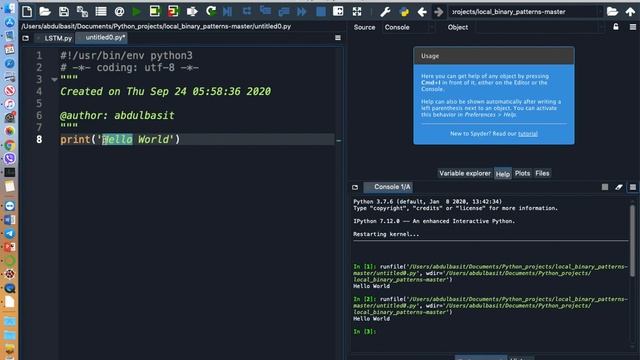Image resolution: width=640 pixels, height=360 pixels.
Task: Maximize the current pane
Action: [x=338, y=11]
